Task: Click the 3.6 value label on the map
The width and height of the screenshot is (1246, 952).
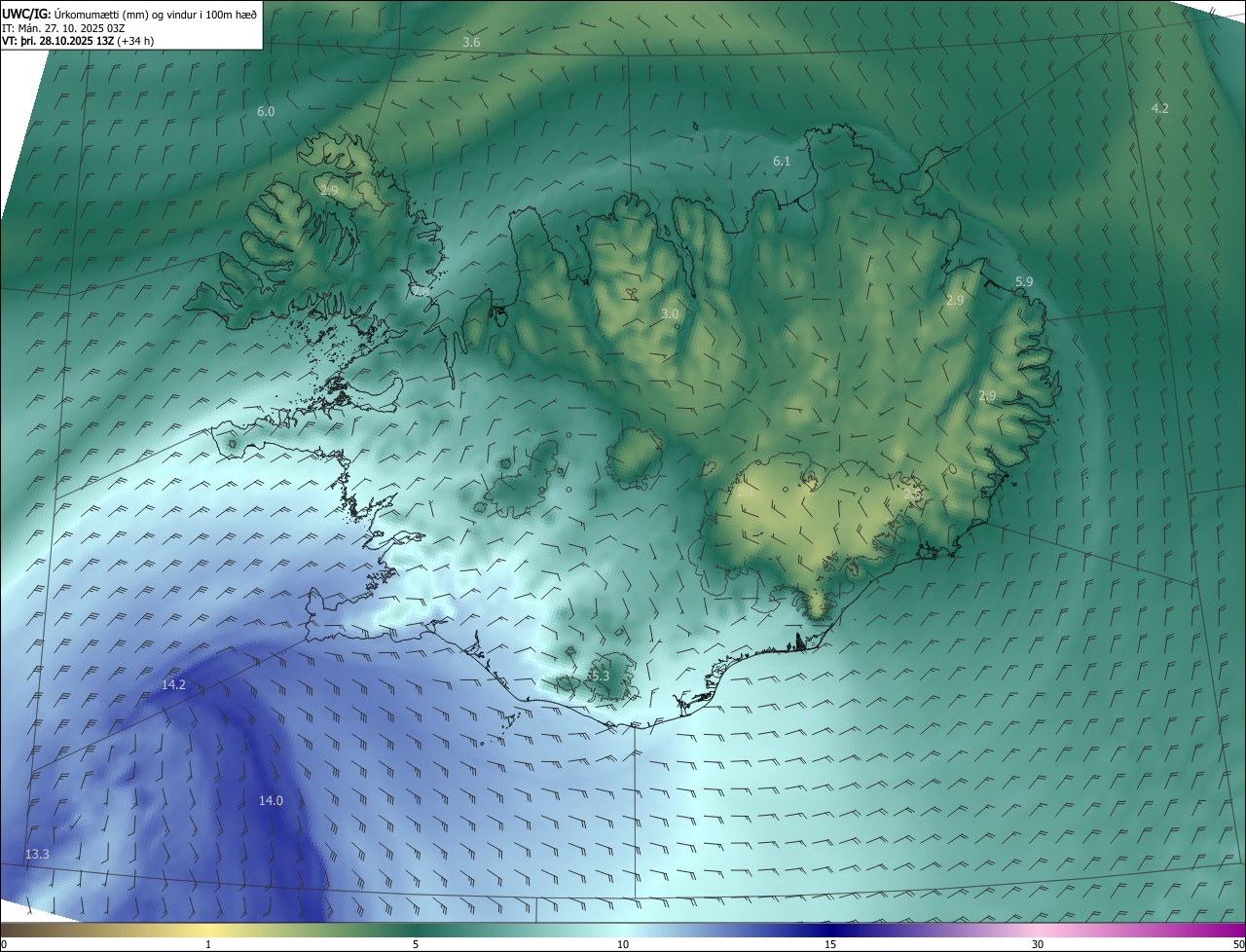Action: (471, 43)
